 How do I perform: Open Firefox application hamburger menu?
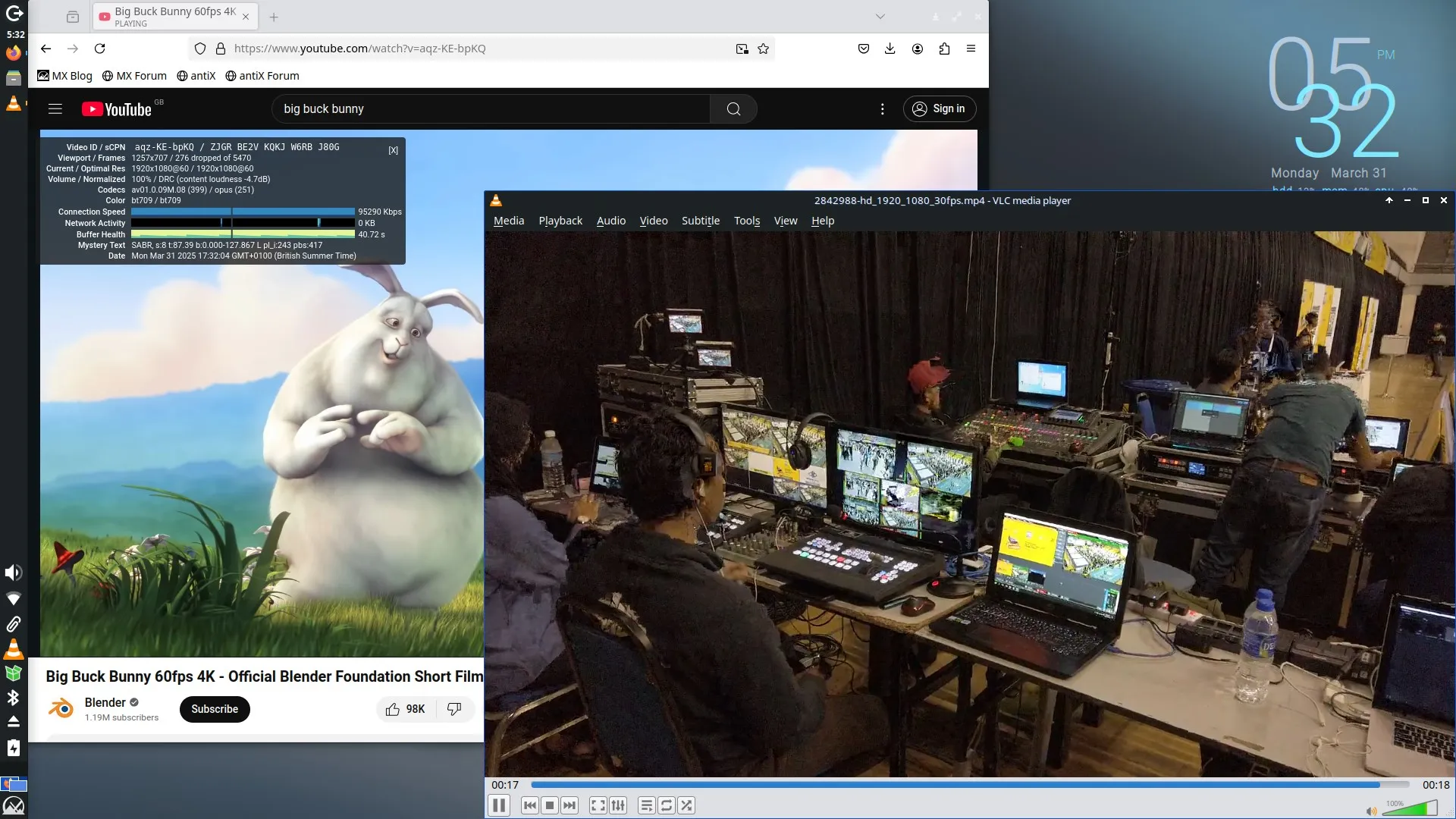(971, 49)
